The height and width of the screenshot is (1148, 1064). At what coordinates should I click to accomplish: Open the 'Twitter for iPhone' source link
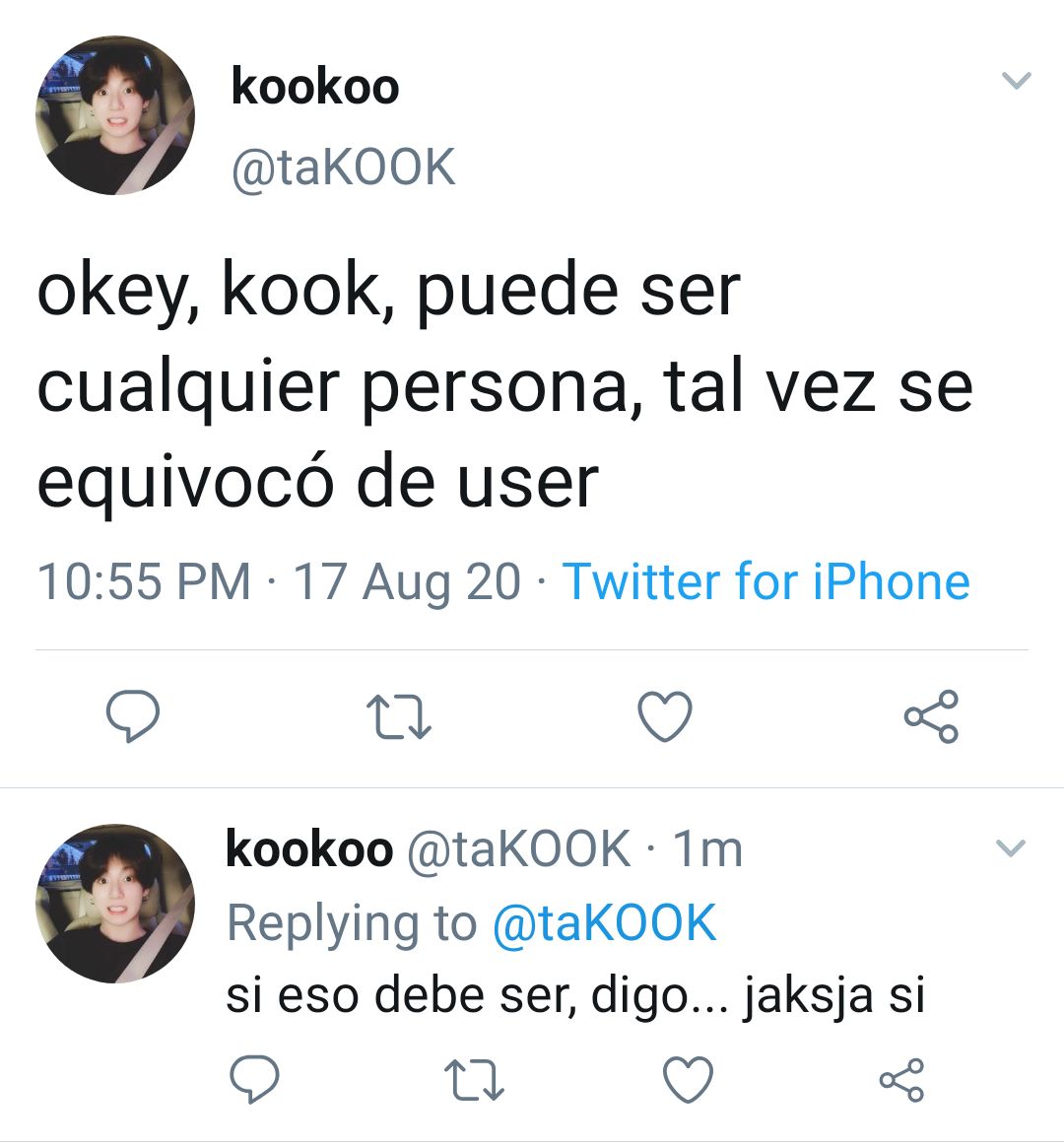click(x=766, y=581)
